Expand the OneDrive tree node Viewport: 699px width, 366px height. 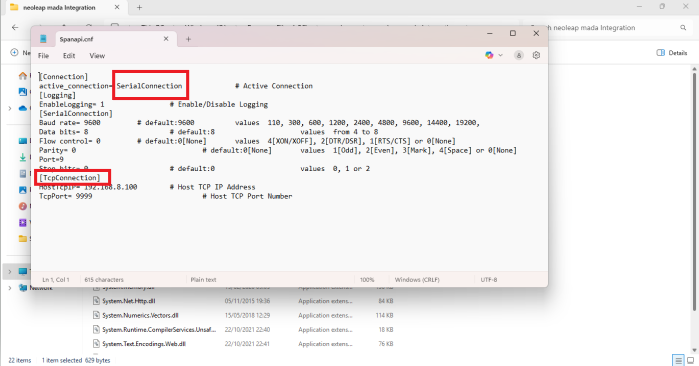(x=10, y=108)
